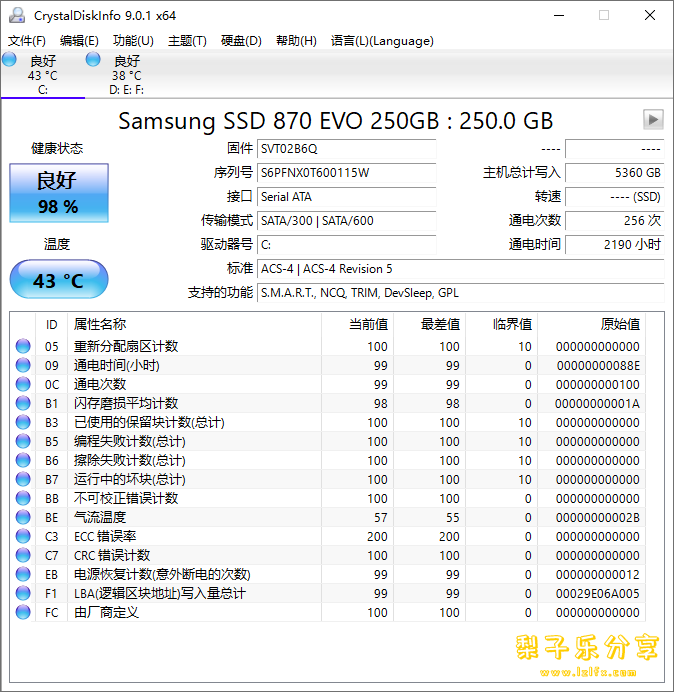
Task: Click the 临界值 column header
Action: point(502,325)
